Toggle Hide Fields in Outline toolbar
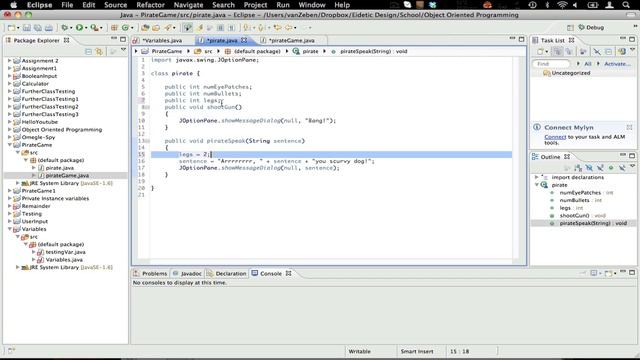Viewport: 640px width, 360px height. (589, 168)
